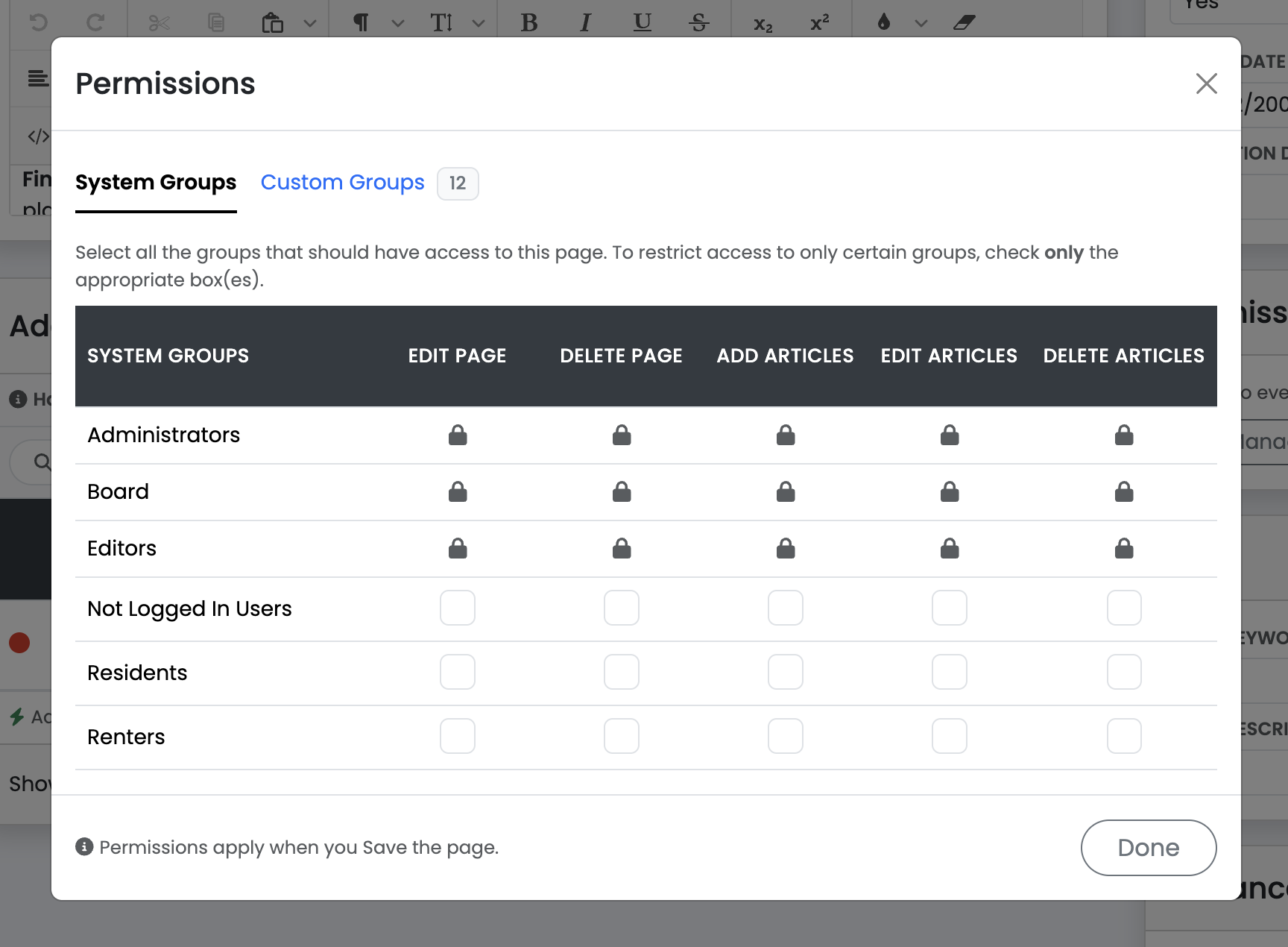Check Delete Articles for Renters

tap(1124, 736)
